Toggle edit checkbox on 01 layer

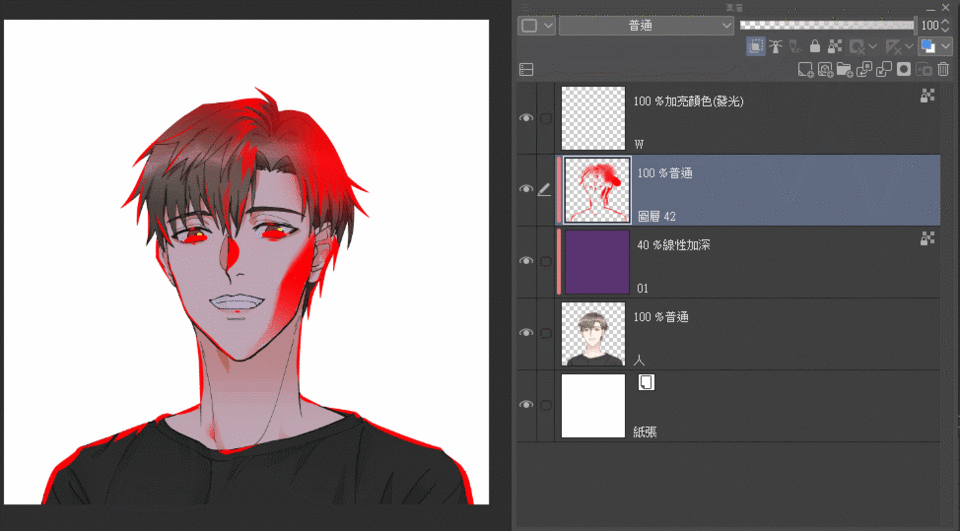point(546,262)
